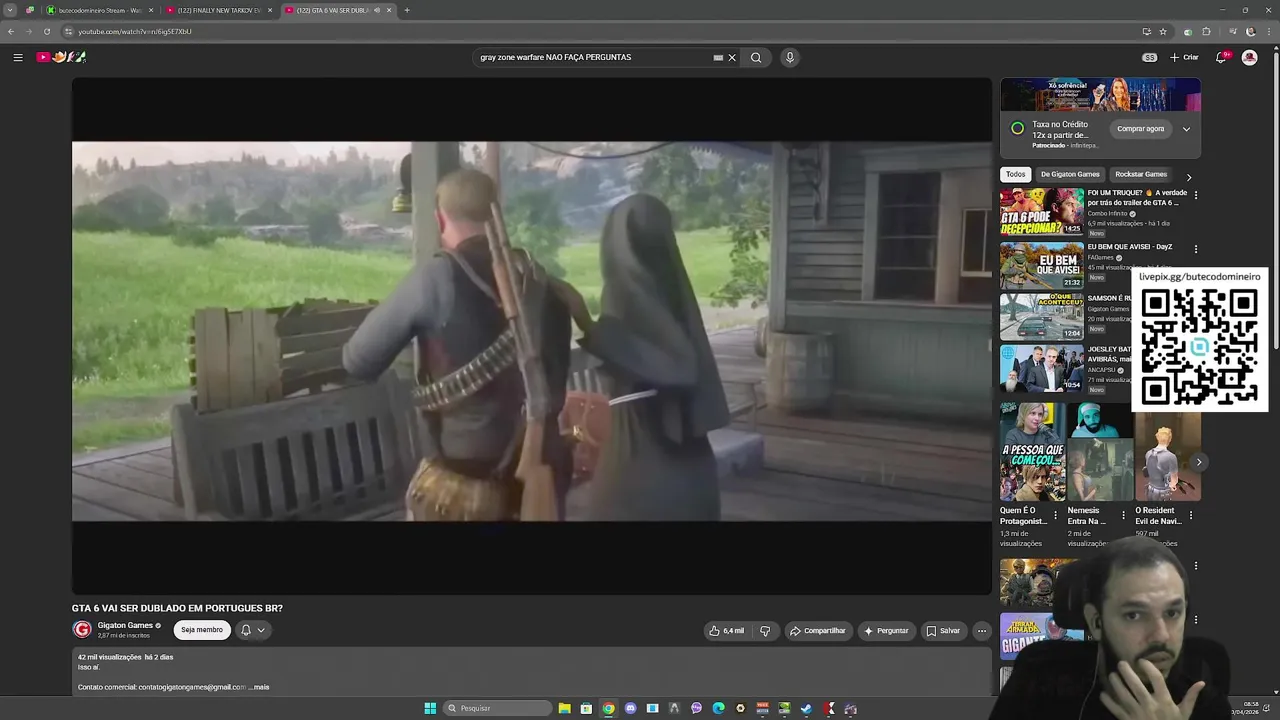
Task: Bookmark this page with the star icon
Action: 1163,31
